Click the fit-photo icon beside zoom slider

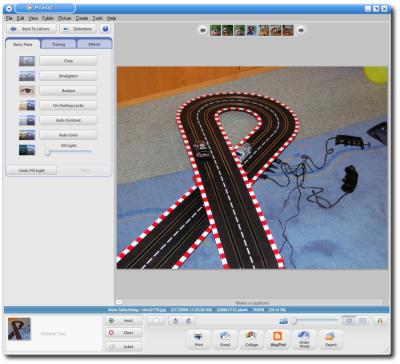pyautogui.click(x=283, y=321)
